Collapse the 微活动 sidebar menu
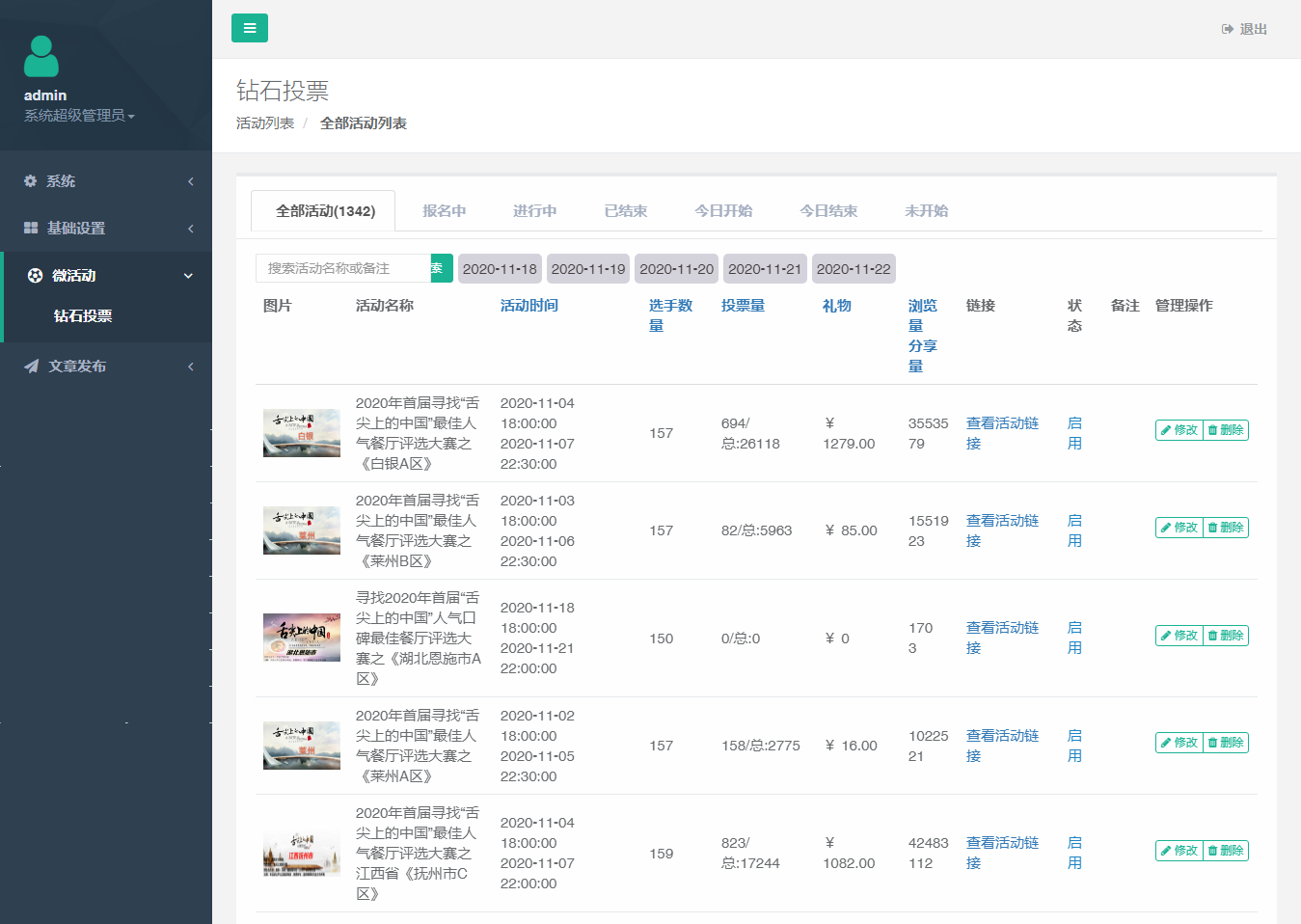1301x924 pixels. 108,276
